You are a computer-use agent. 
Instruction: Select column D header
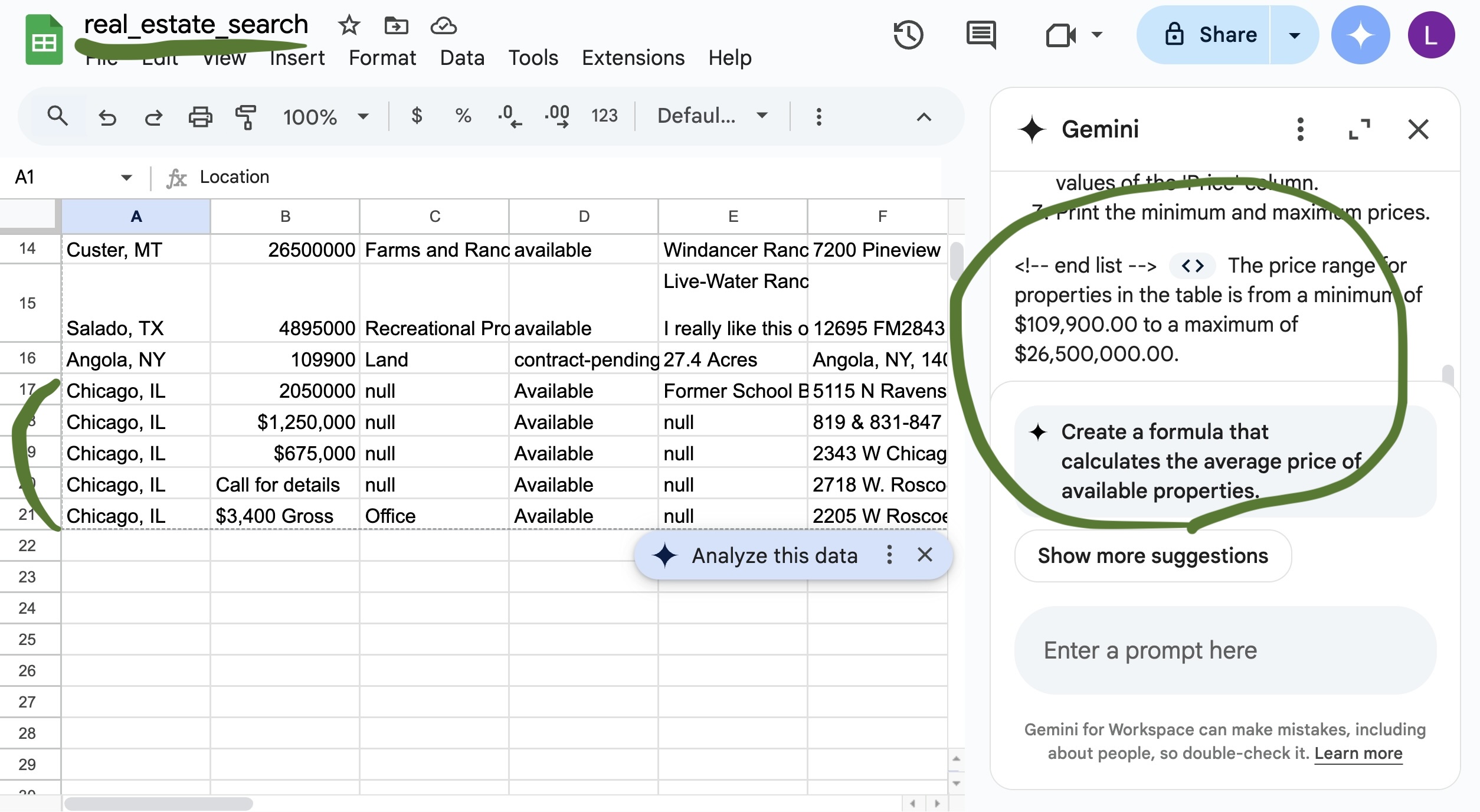pos(584,217)
